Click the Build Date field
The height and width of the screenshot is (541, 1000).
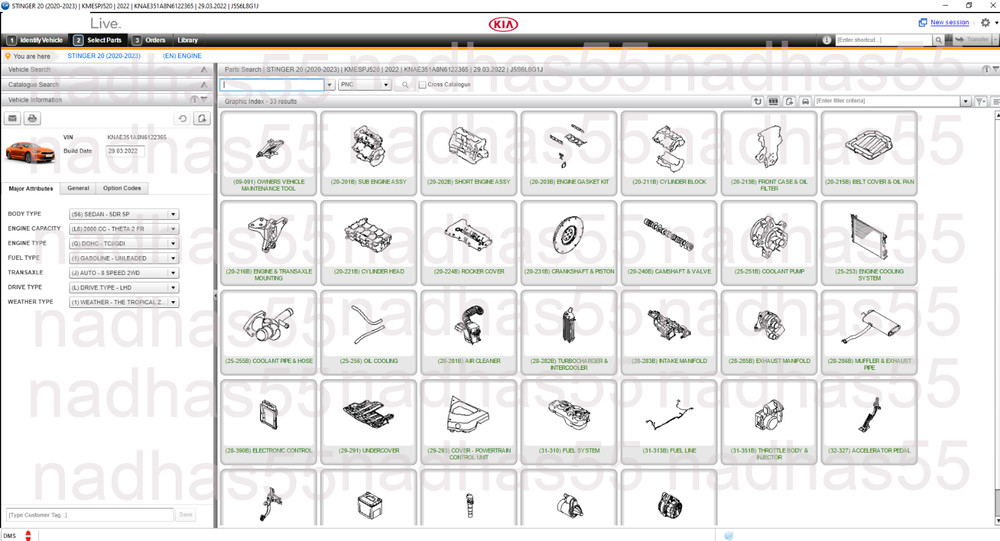[x=125, y=151]
